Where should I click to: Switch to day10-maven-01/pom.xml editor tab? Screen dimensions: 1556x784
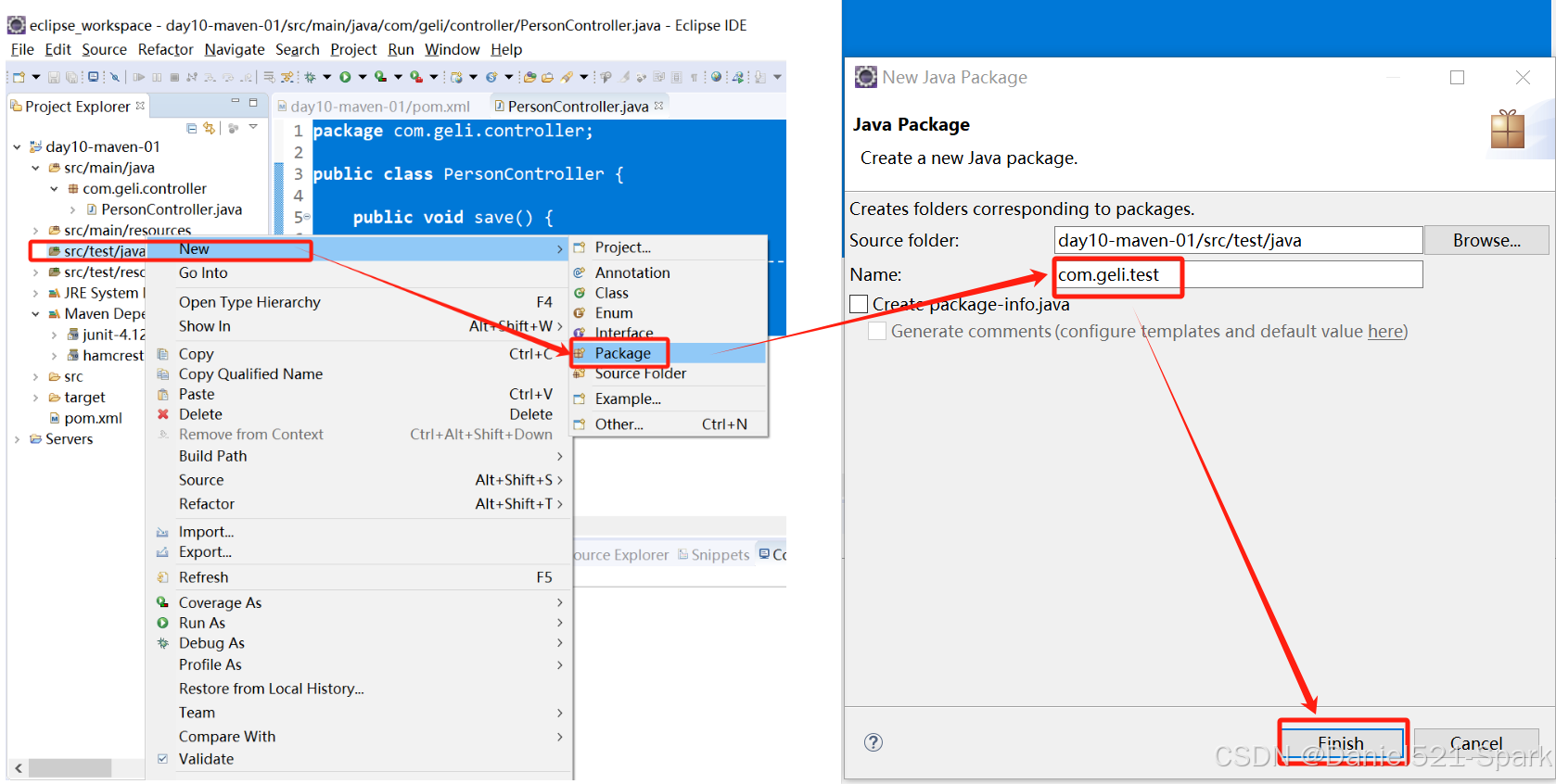(379, 107)
